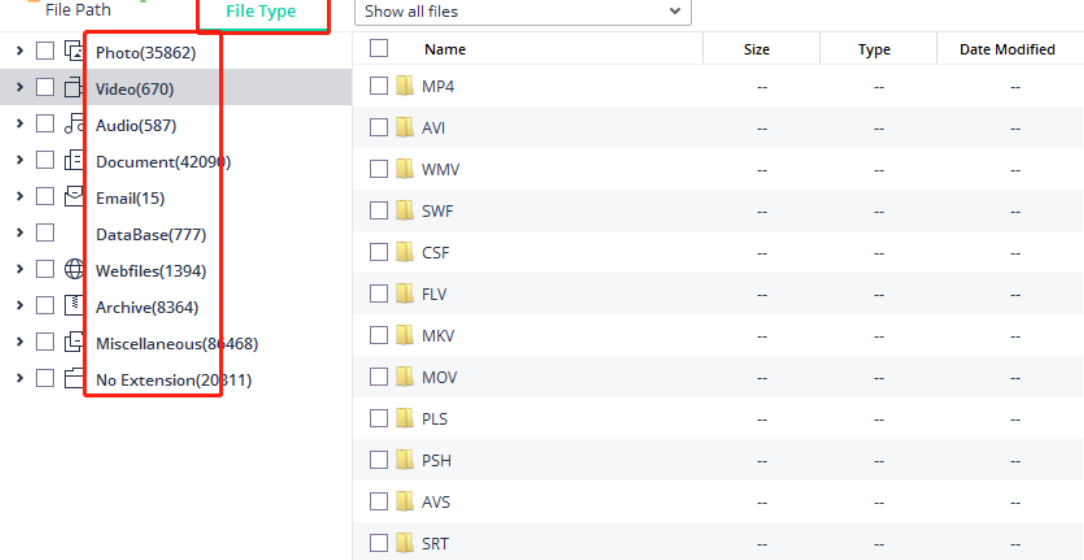
Task: Click the WMV folder icon
Action: tap(404, 169)
